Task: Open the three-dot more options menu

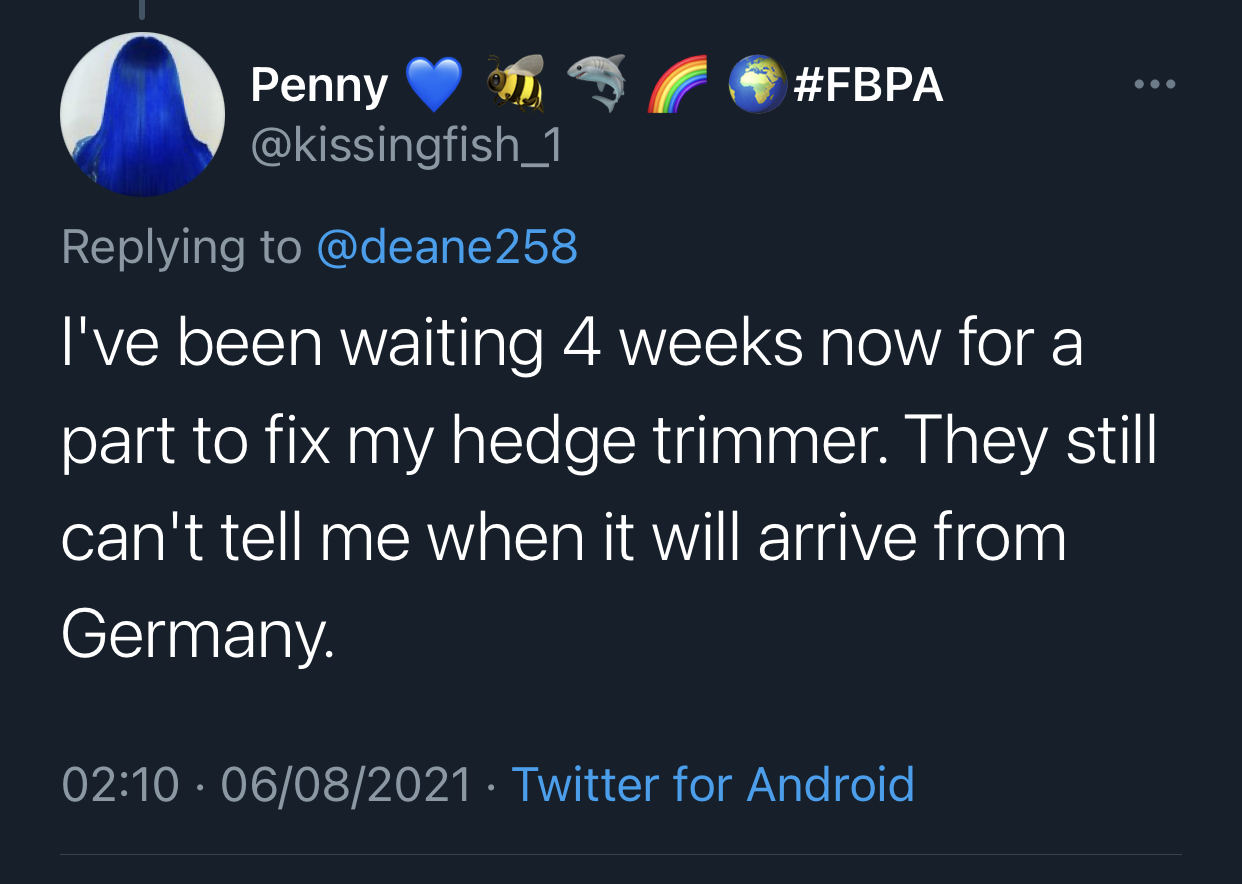Action: [x=1155, y=85]
